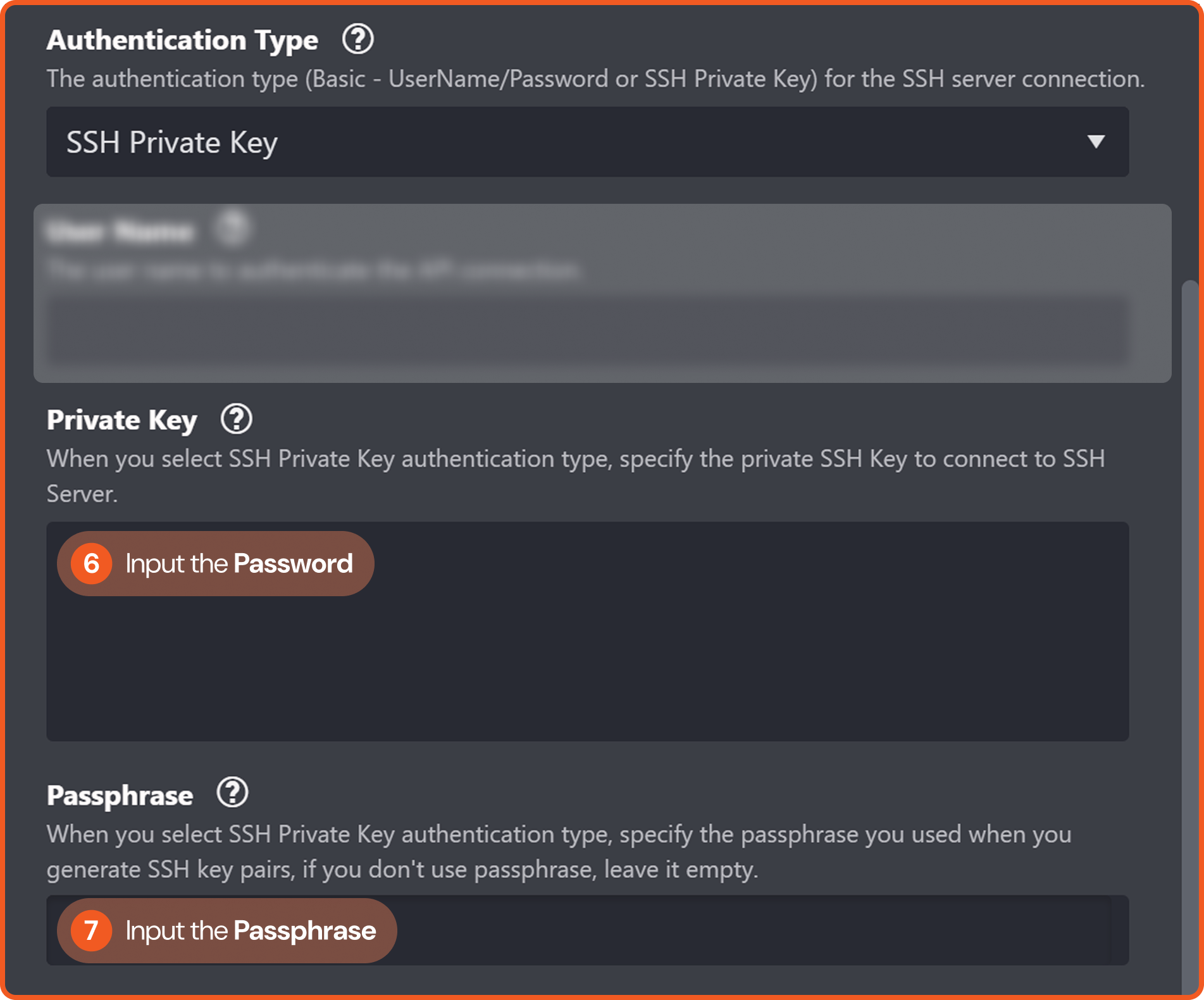Screen dimensions: 1204x1000
Task: Click the Private Key heading label
Action: coord(121,420)
